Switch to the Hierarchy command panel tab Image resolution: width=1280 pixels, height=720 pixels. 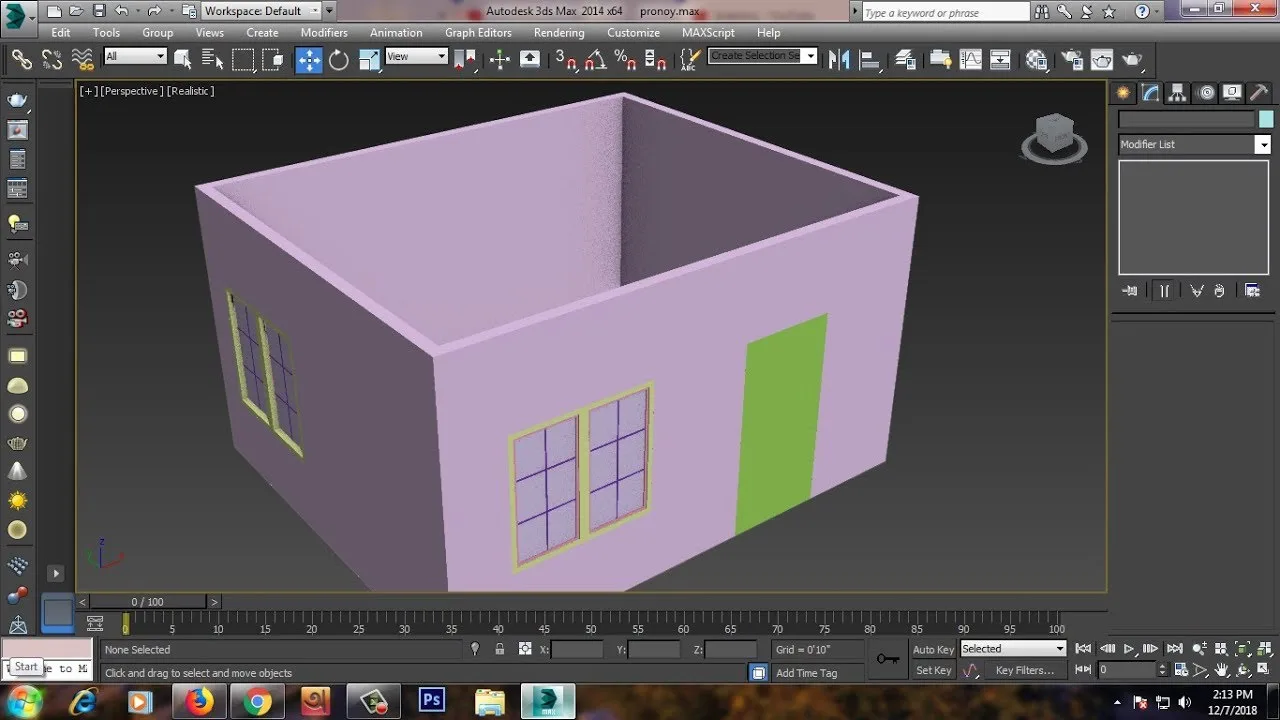click(1179, 93)
